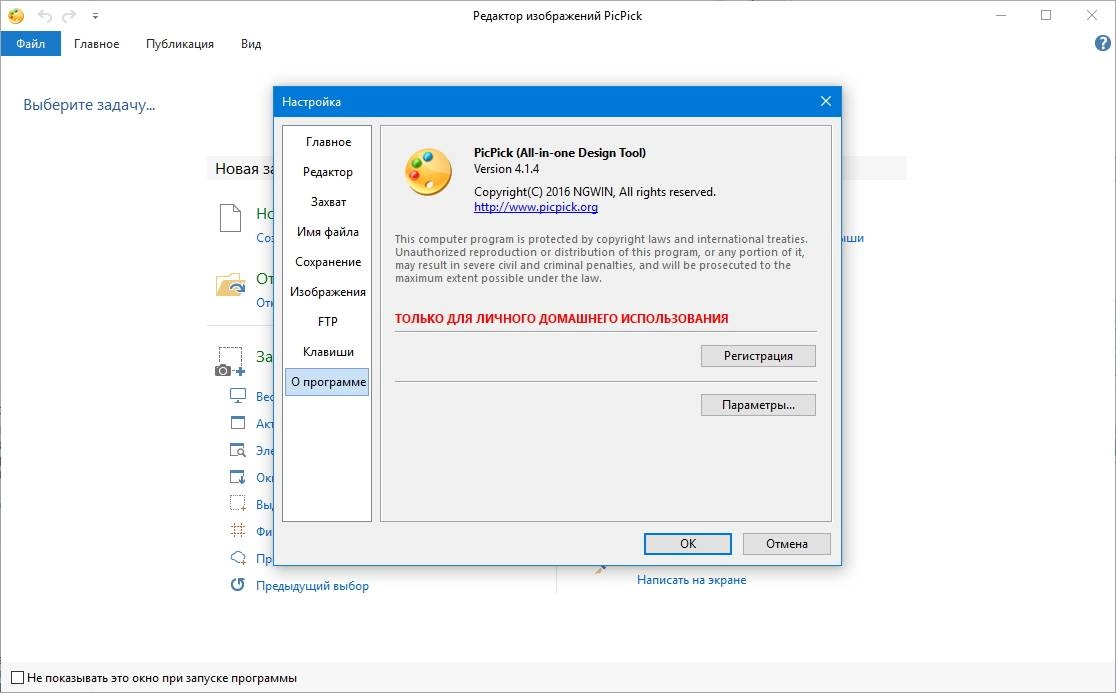Screen dimensions: 1116x693
Task: Click the red ТОЛЬКО ДЛЯ ЛИЧНОГО ДОМАШНЕГО ИСПОЛЬЗОВАНИЯ text
Action: click(x=562, y=319)
